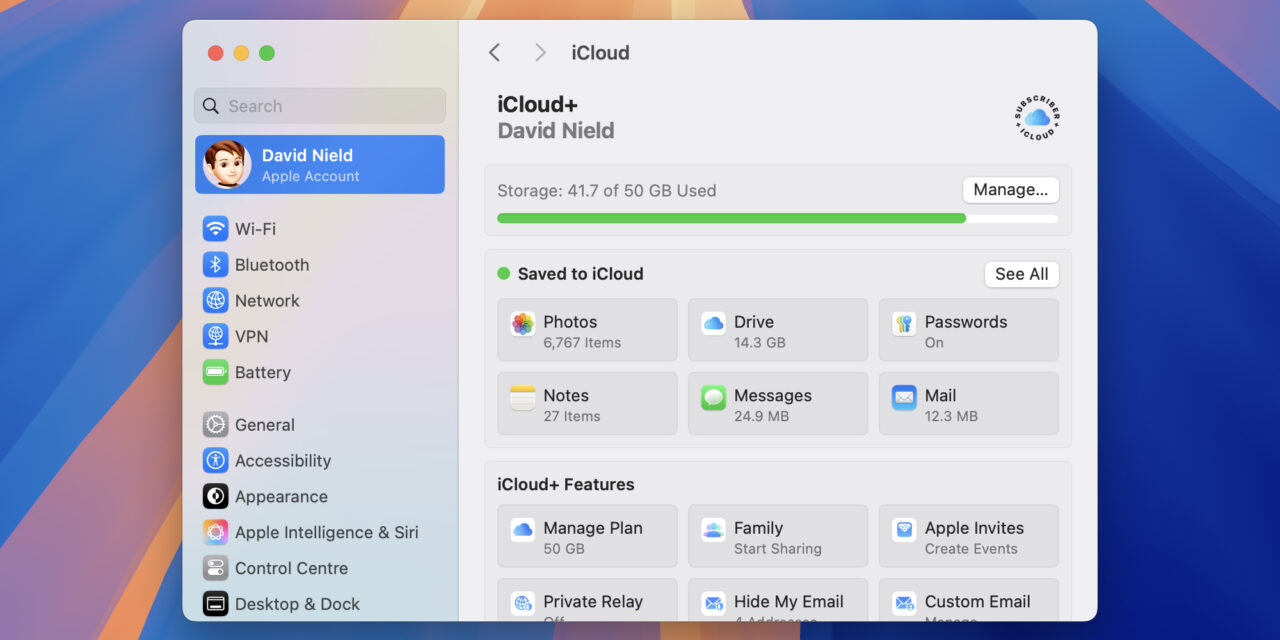Go forward with the right chevron
1280x640 pixels.
click(540, 53)
